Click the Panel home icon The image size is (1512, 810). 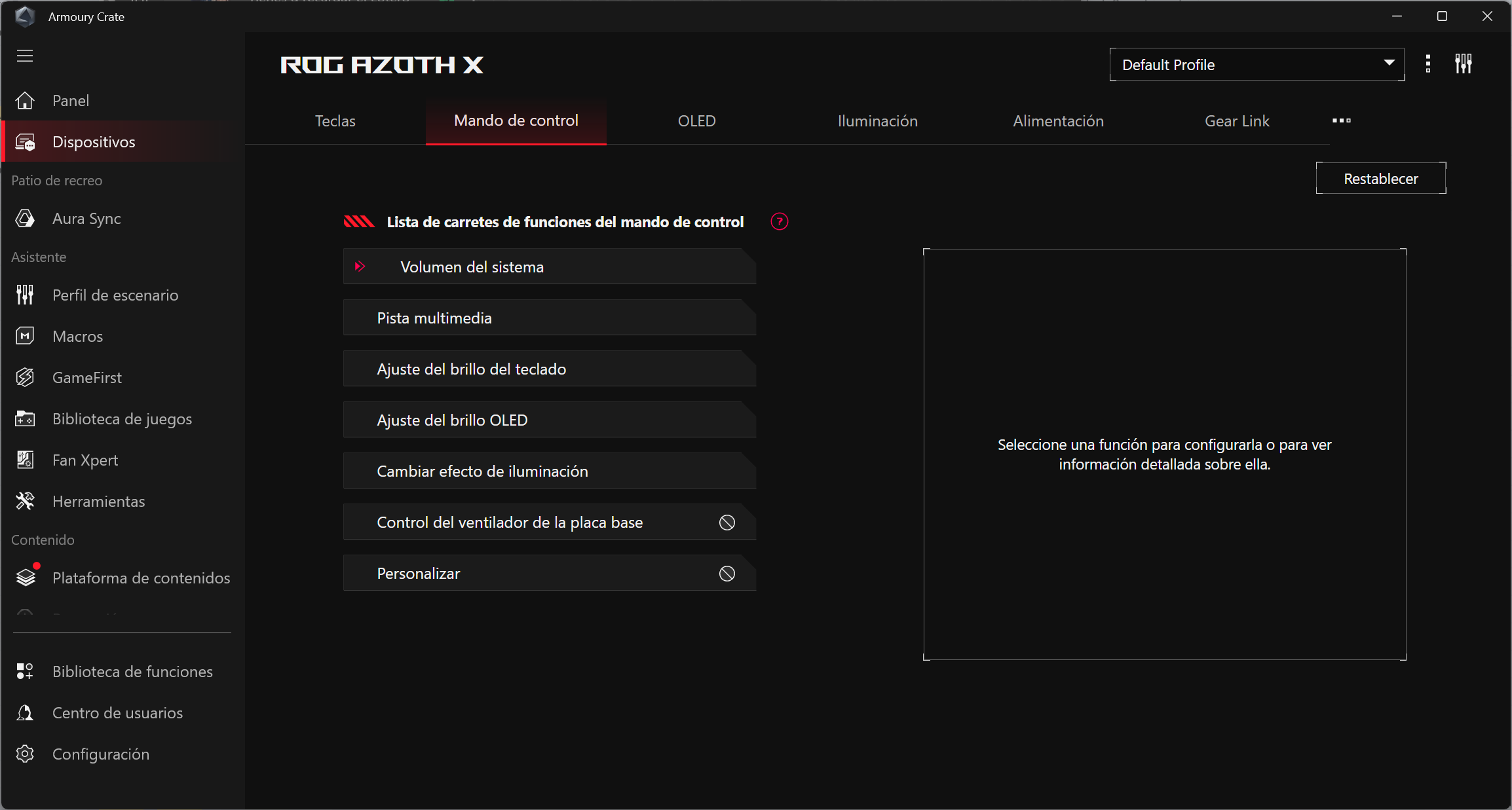pos(25,100)
